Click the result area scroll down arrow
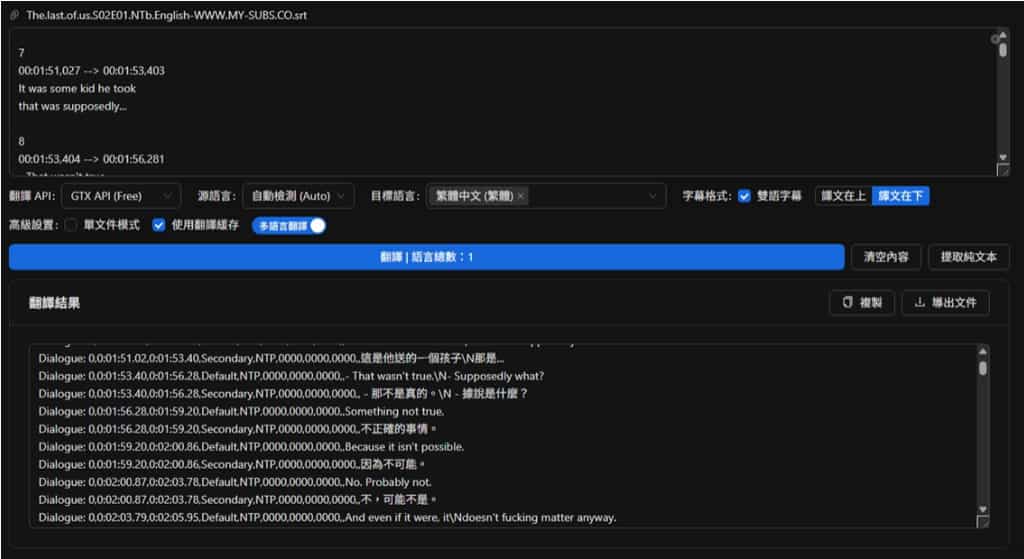The height and width of the screenshot is (559, 1024). coord(982,509)
